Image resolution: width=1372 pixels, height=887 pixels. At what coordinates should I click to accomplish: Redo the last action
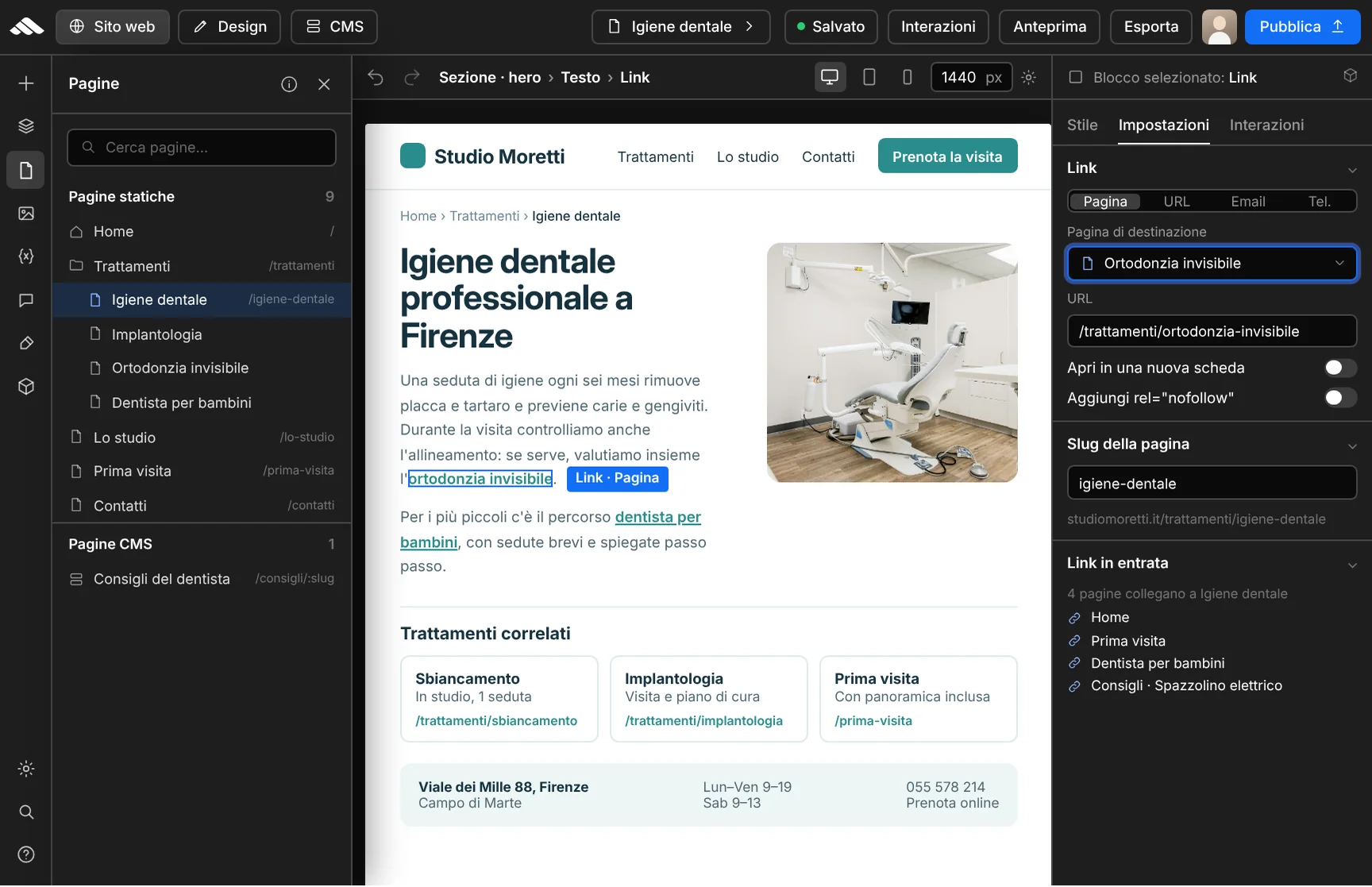click(412, 78)
